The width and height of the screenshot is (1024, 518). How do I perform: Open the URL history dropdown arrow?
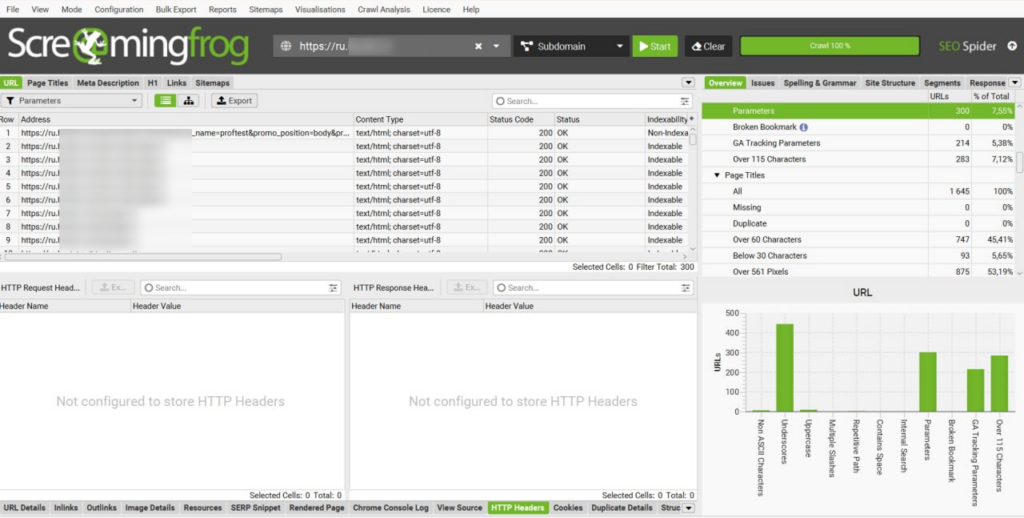[496, 46]
